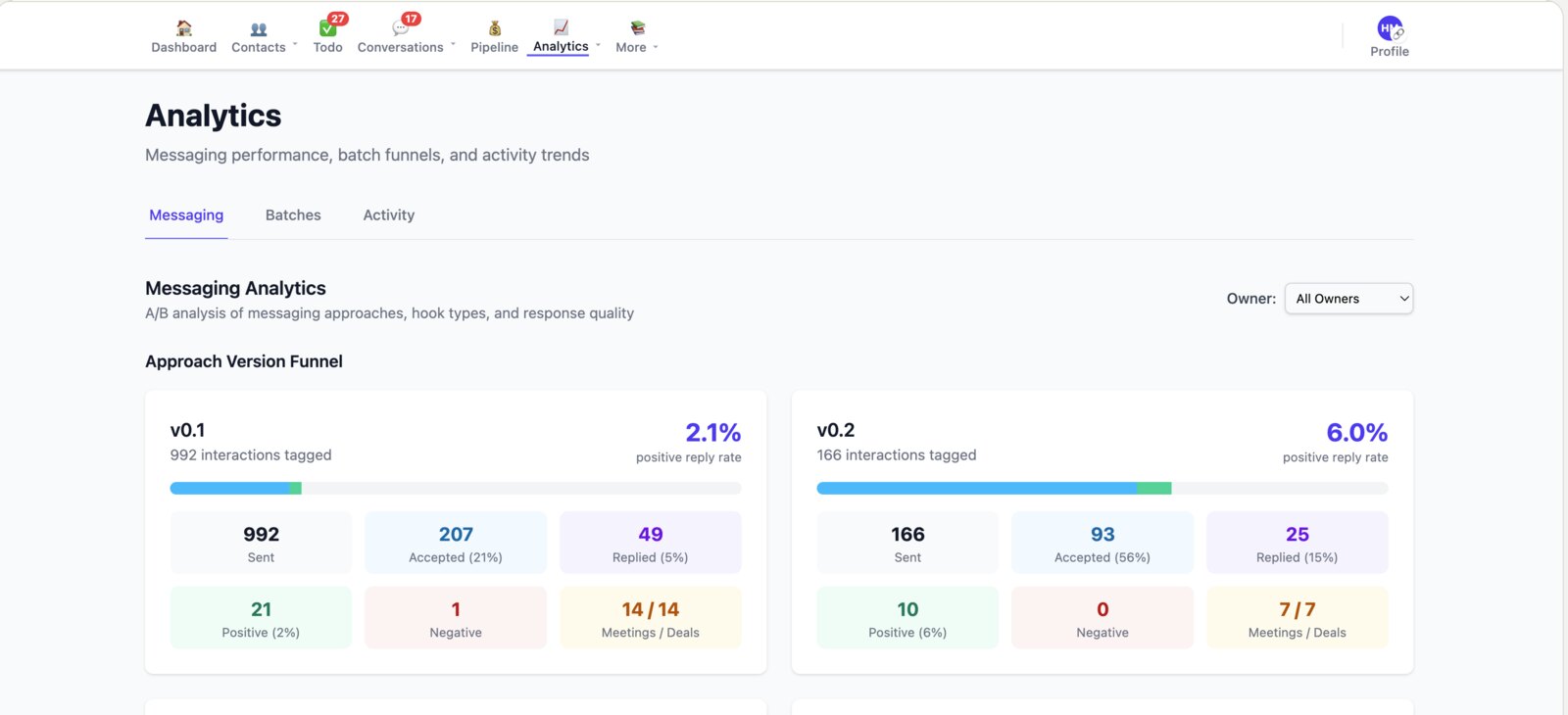
Task: Open the Todo checkmark icon
Action: tap(327, 28)
